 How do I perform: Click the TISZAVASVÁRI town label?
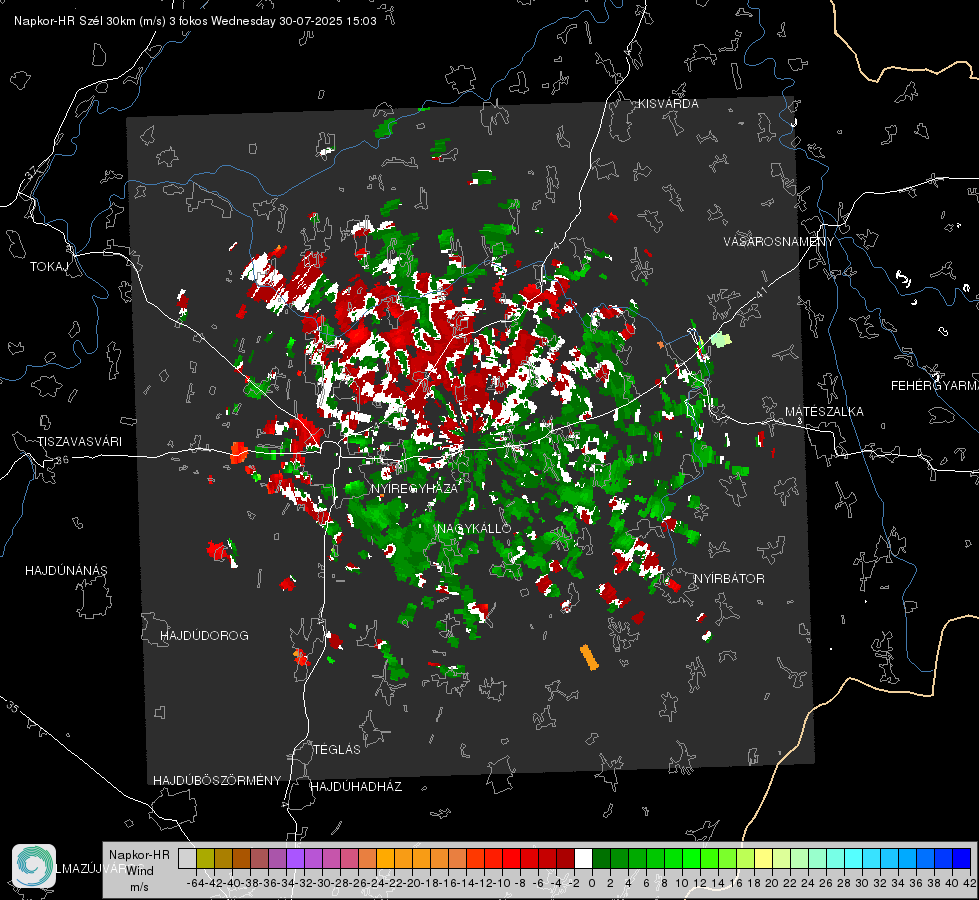pyautogui.click(x=79, y=442)
